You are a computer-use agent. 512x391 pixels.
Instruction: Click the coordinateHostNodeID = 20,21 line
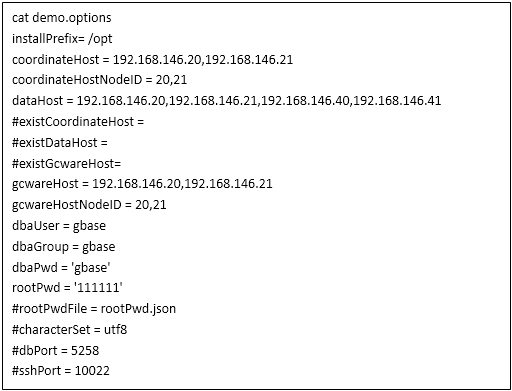pyautogui.click(x=99, y=80)
